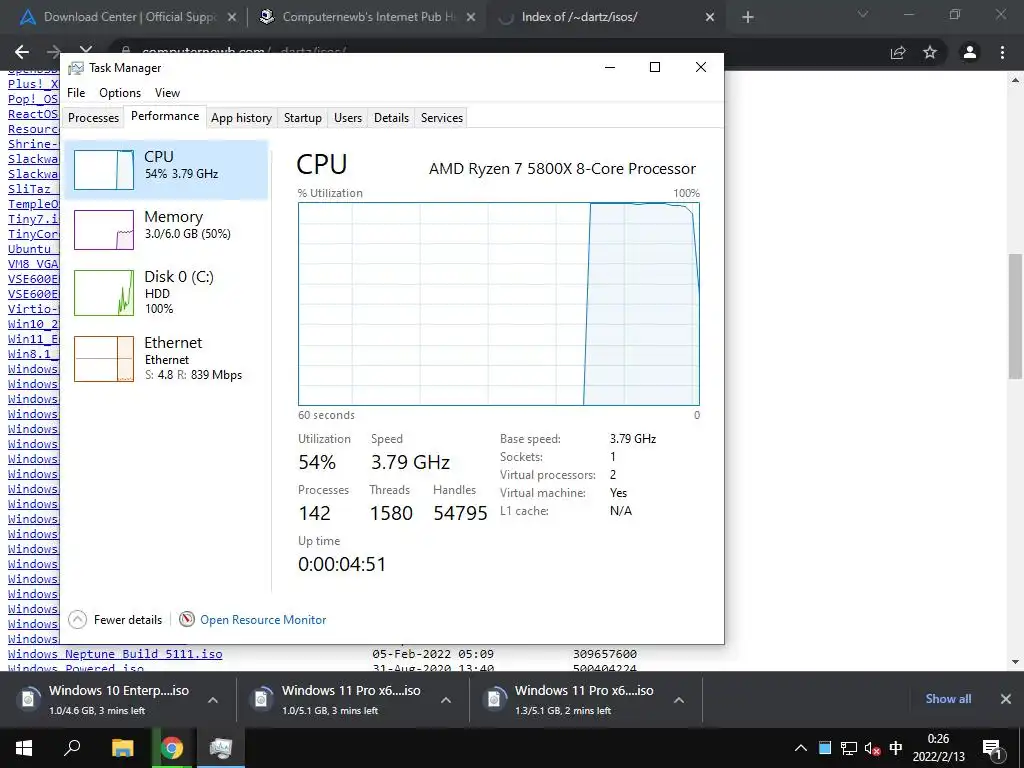
Task: Select the Memory usage thumbnail
Action: 104,230
